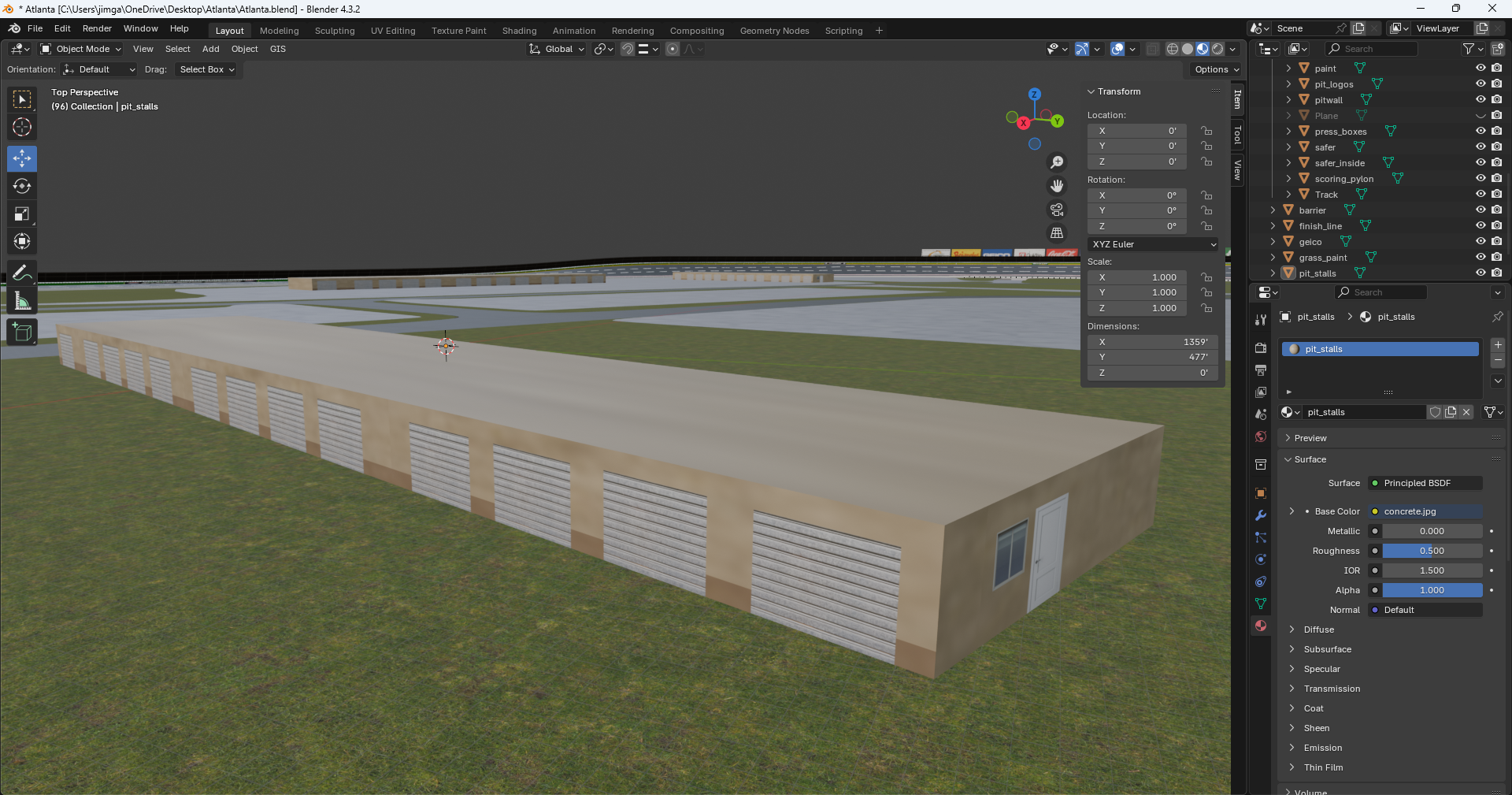The width and height of the screenshot is (1512, 795).
Task: Open the XYZ Euler rotation mode dropdown
Action: pos(1153,244)
